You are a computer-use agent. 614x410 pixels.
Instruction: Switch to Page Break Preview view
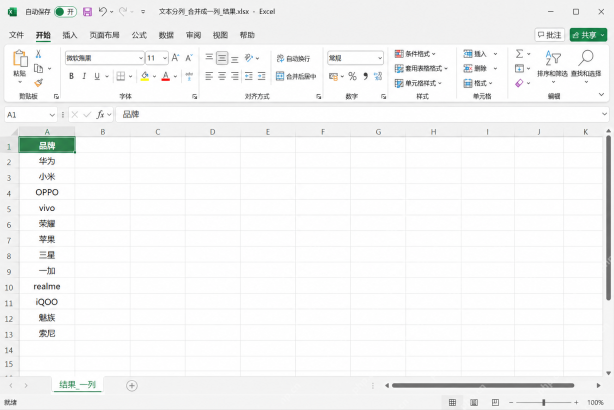tap(495, 402)
